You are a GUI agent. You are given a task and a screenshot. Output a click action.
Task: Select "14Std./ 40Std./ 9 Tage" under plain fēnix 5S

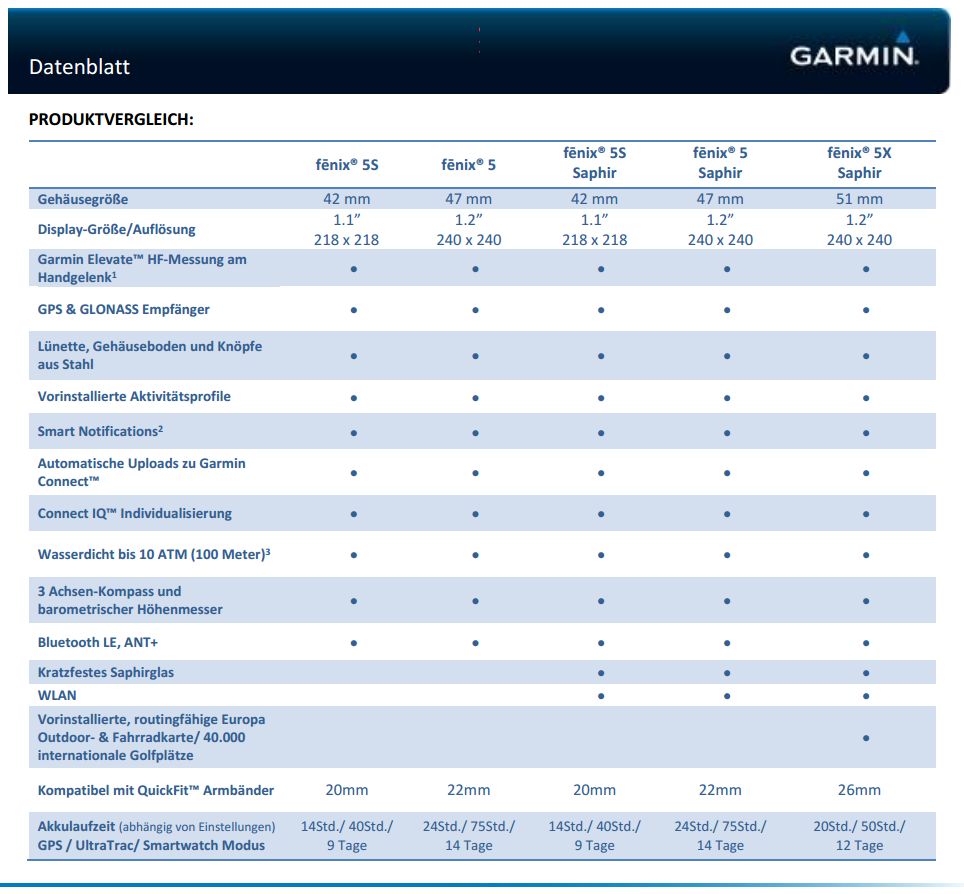pos(347,836)
